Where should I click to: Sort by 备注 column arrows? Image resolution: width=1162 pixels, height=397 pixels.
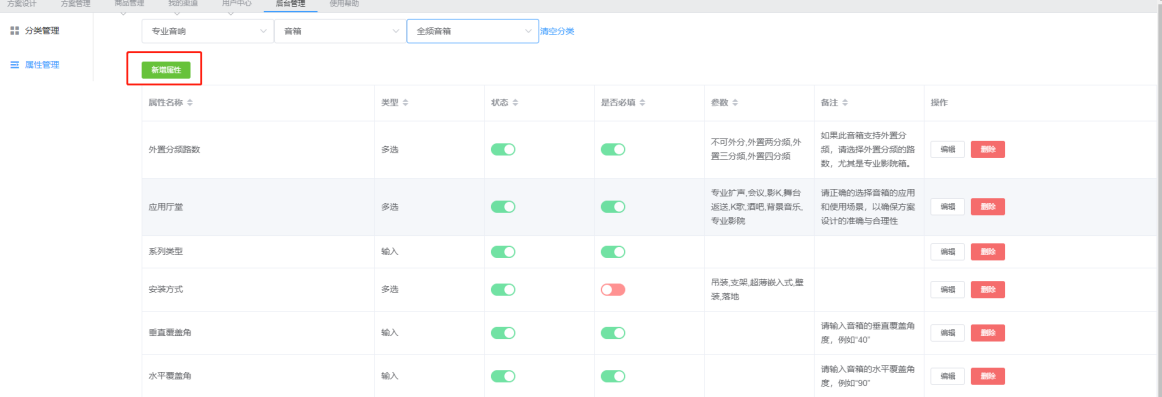click(x=844, y=103)
